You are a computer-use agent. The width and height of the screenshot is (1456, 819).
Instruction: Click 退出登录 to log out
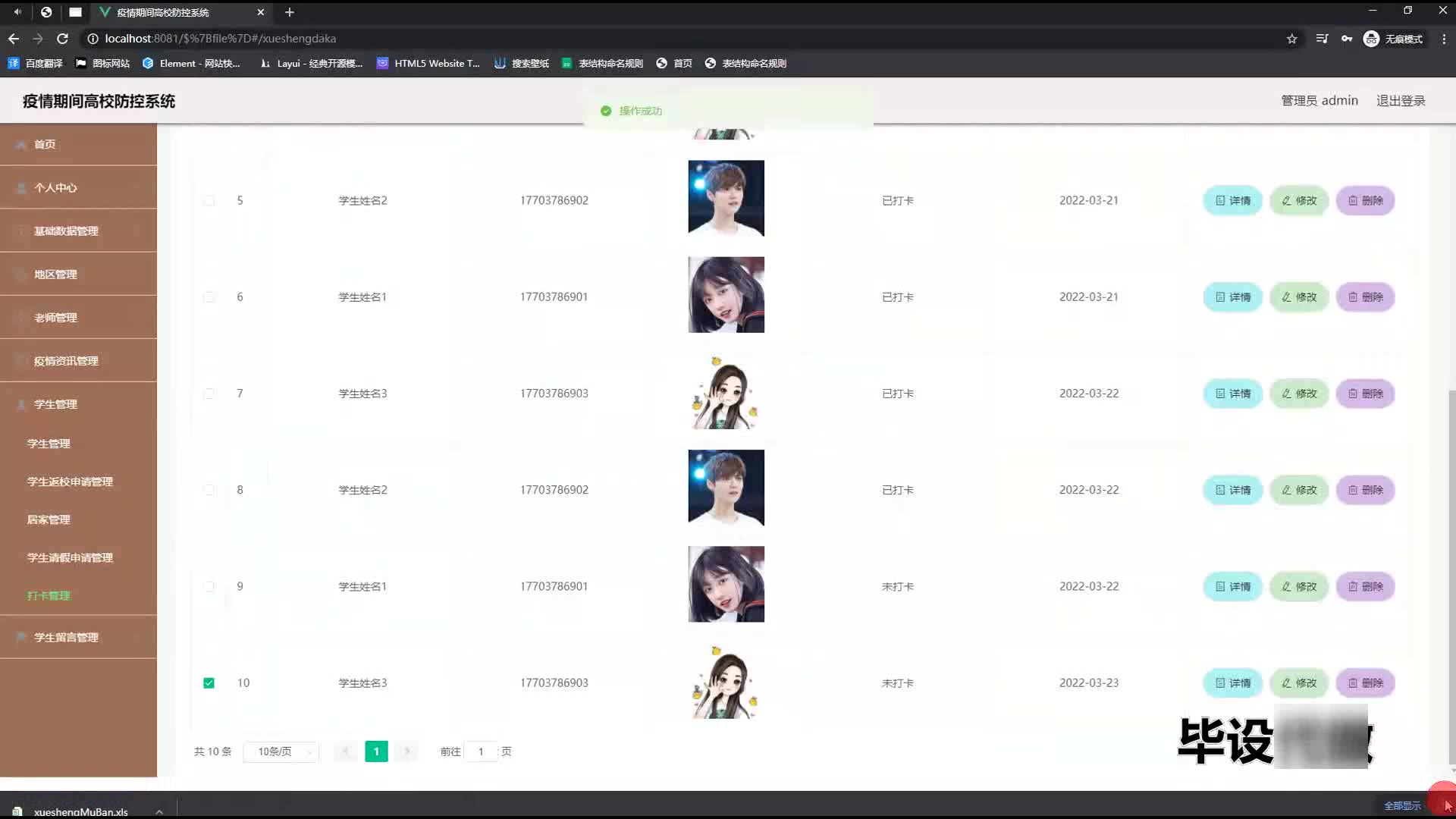click(1401, 101)
